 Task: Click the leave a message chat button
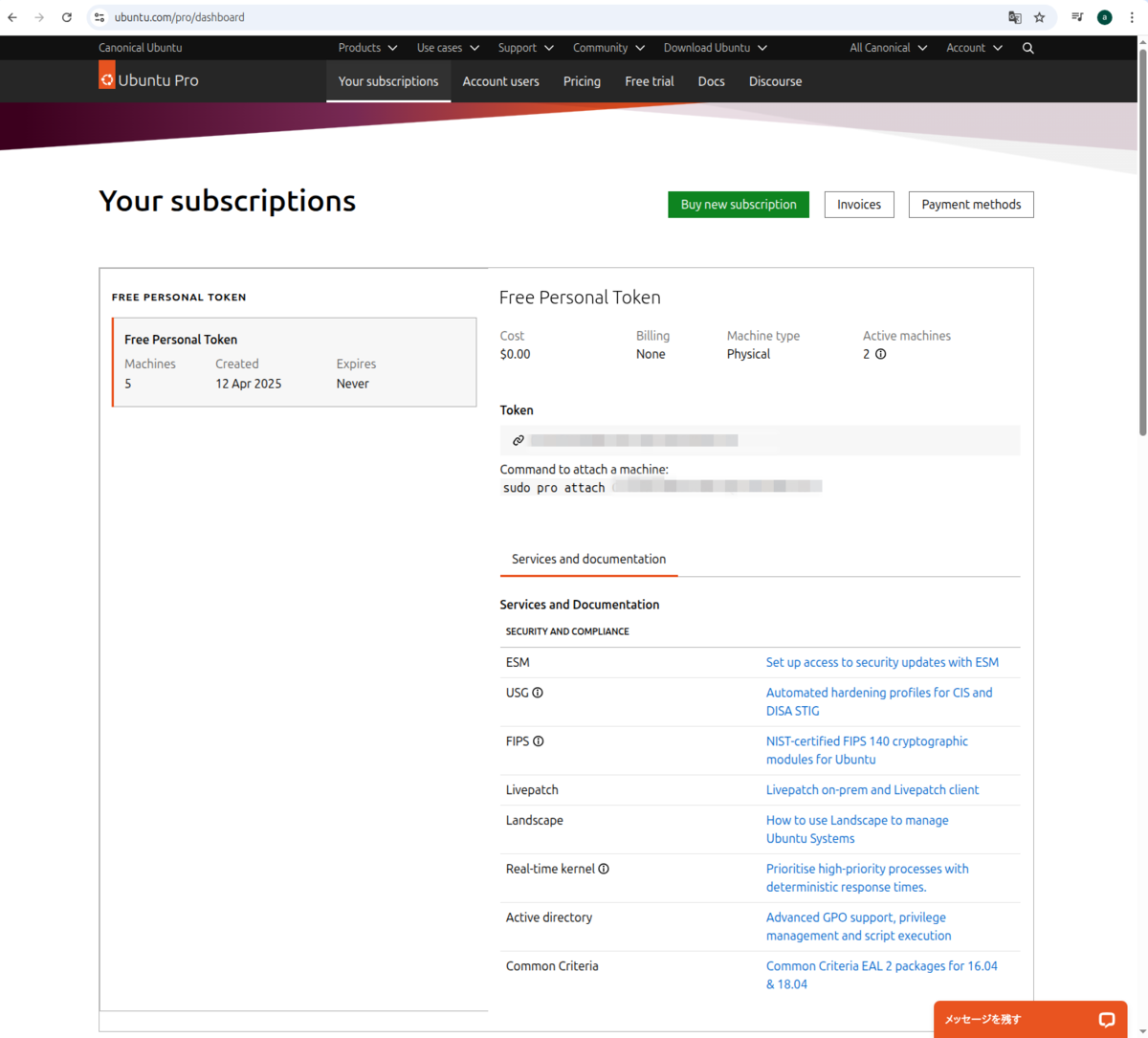click(x=1030, y=1020)
